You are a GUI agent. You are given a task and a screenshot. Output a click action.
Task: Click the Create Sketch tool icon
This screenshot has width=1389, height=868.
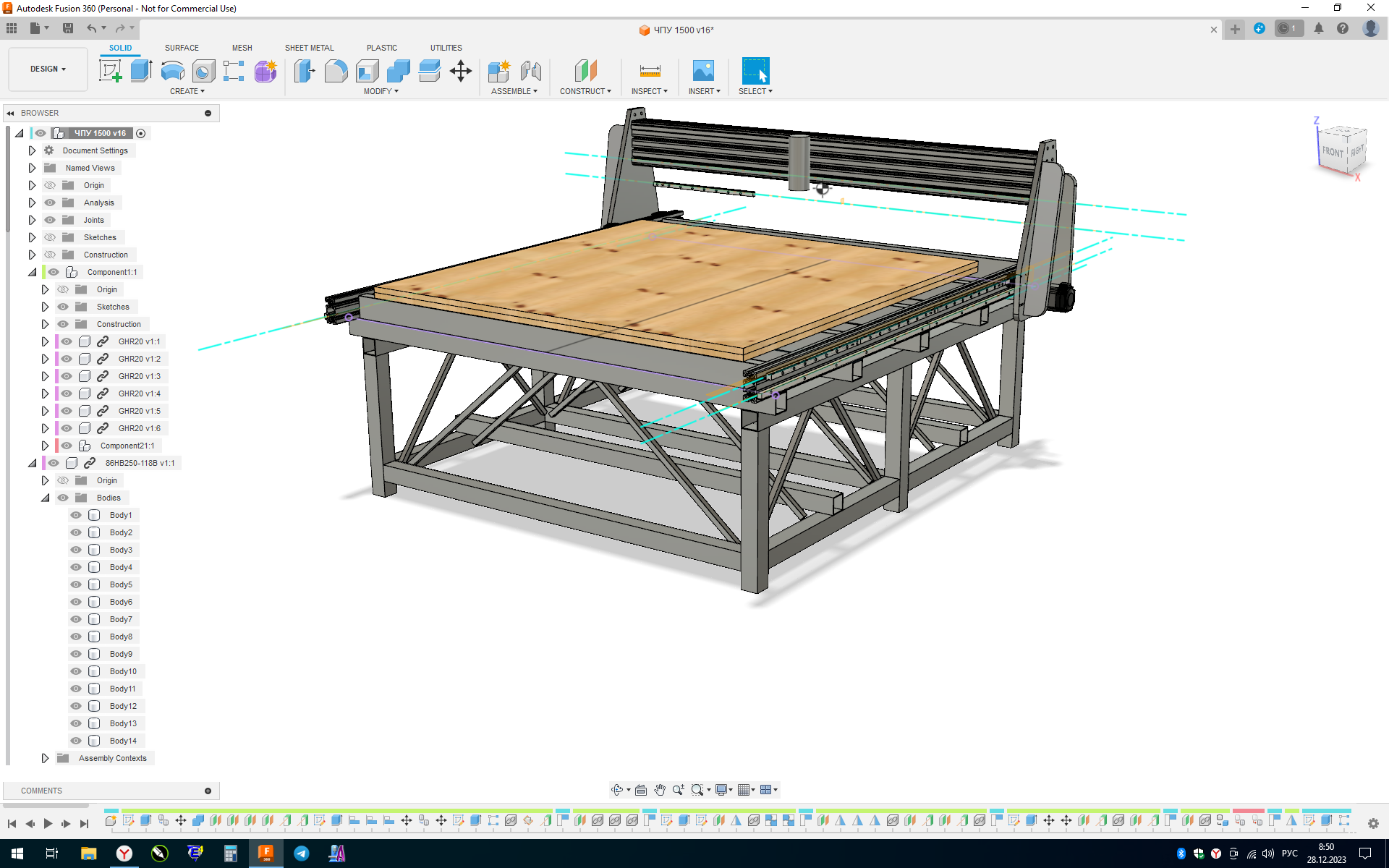tap(110, 71)
